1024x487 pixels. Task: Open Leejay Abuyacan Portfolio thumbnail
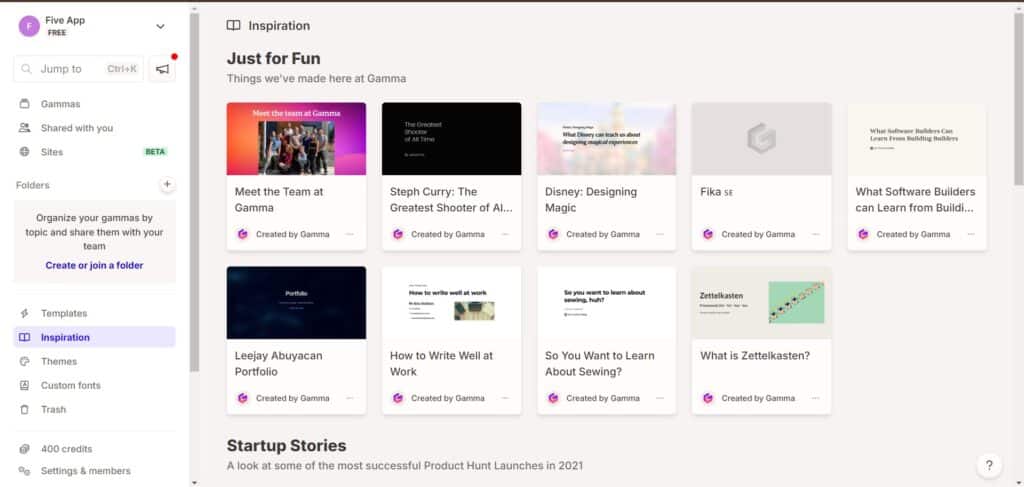296,302
